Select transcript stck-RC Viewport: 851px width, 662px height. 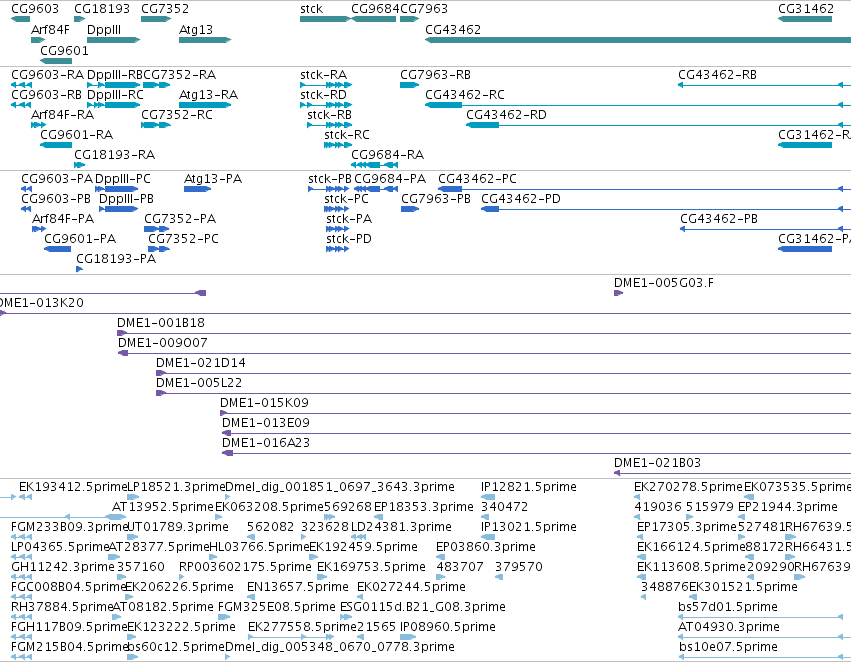(338, 145)
